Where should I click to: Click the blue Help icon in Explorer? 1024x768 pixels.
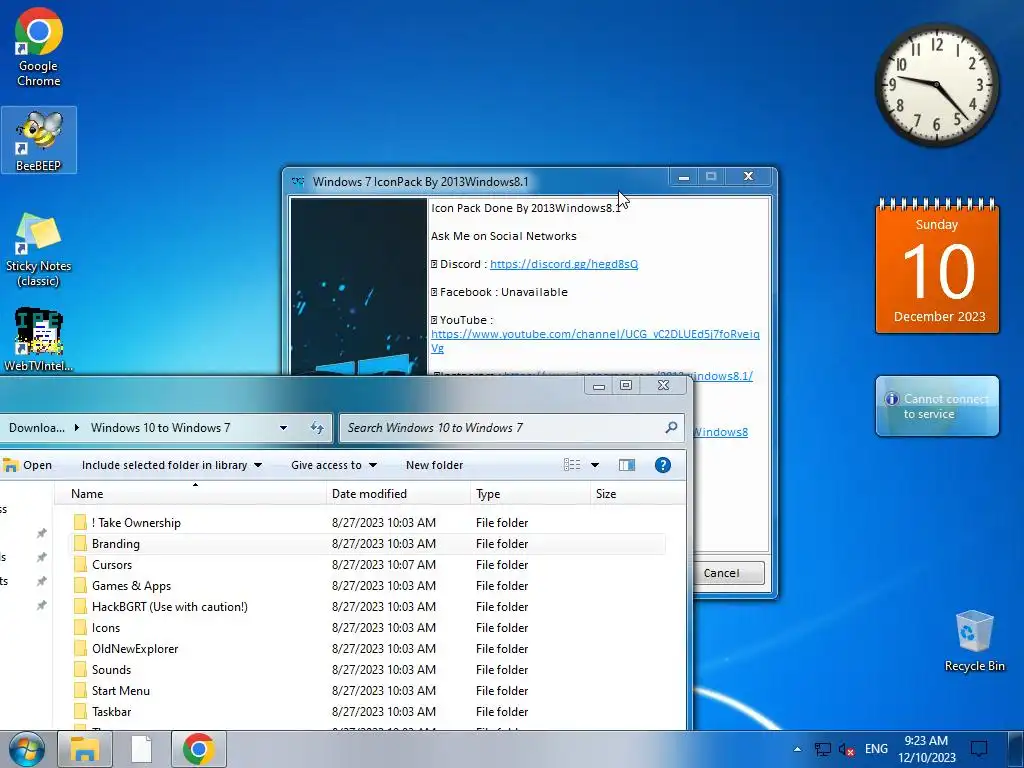click(662, 465)
